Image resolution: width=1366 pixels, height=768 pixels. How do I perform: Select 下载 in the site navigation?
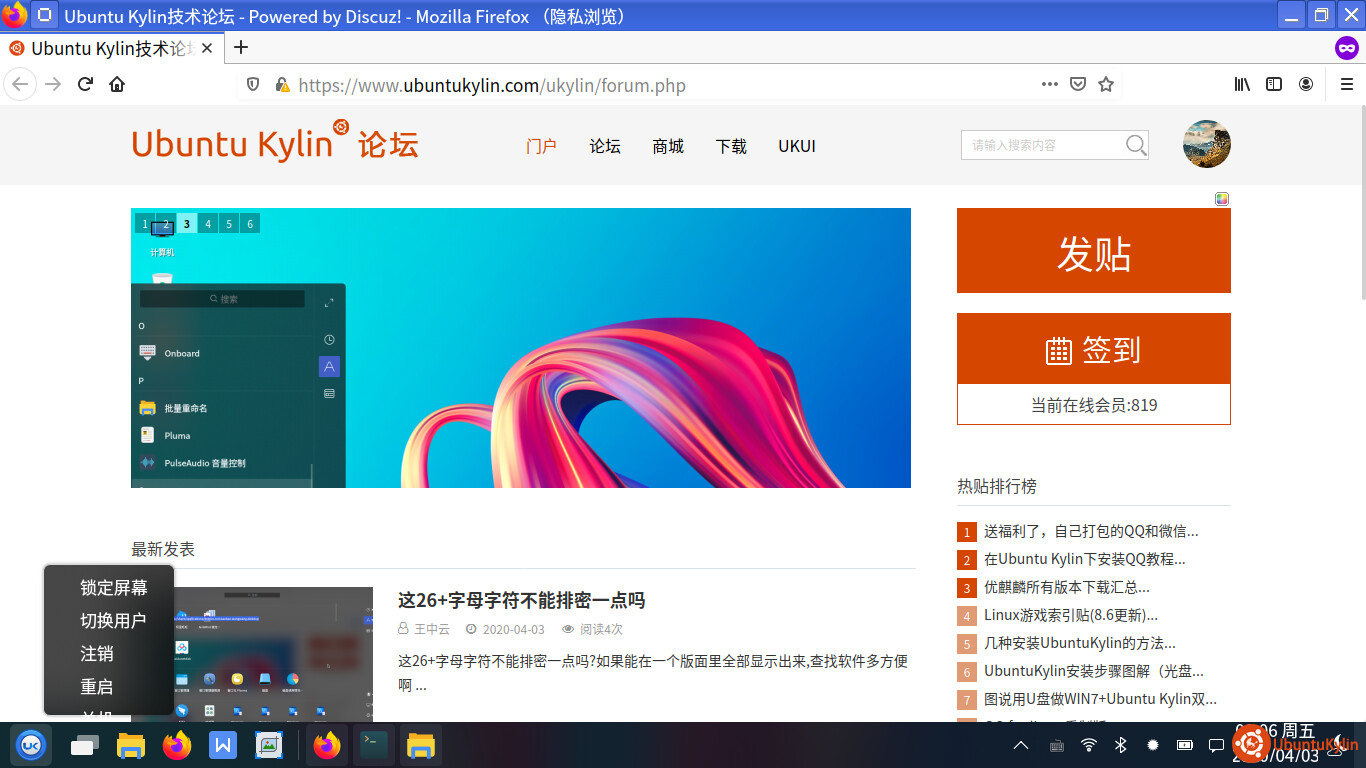[731, 147]
